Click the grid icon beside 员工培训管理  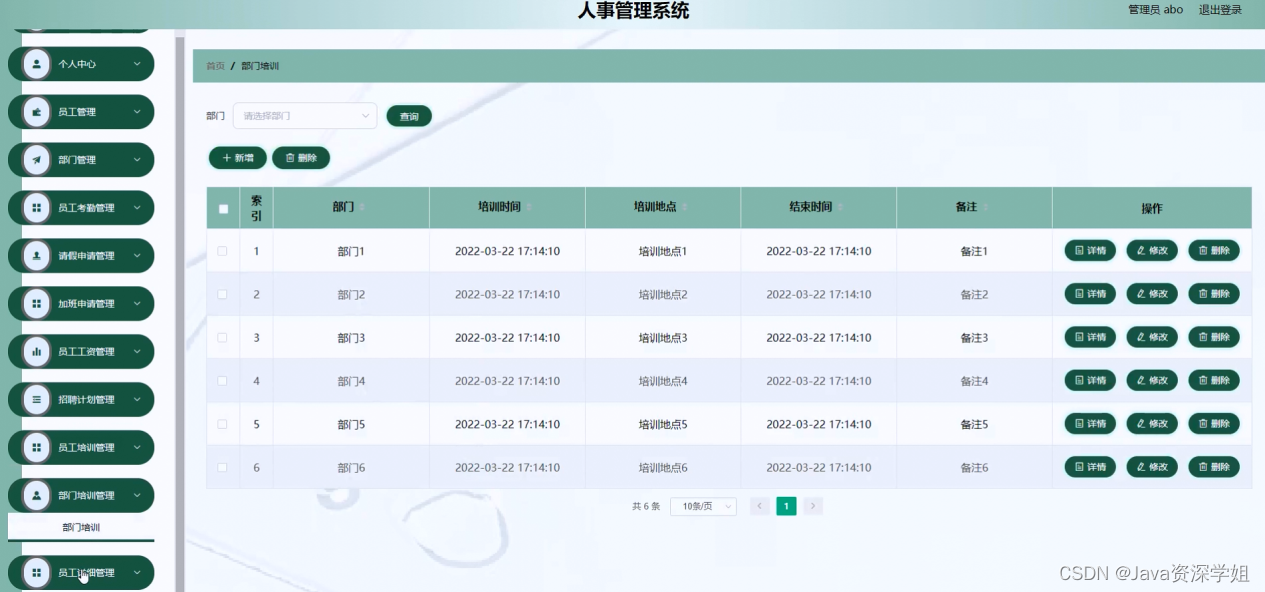(37, 448)
